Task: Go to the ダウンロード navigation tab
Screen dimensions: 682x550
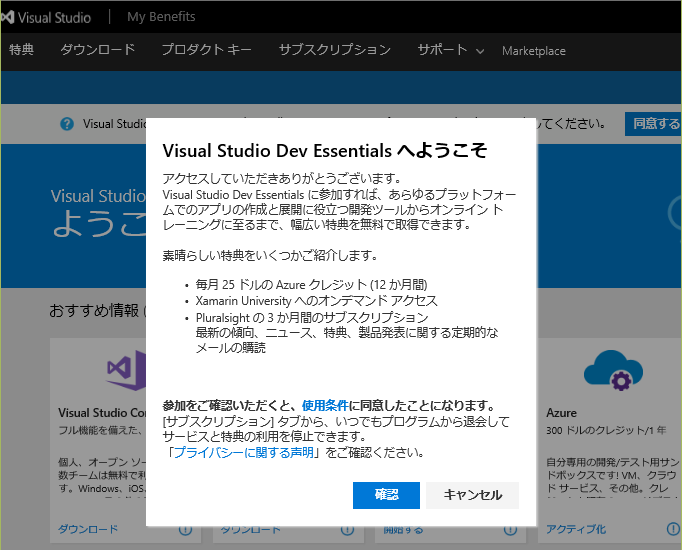Action: [x=98, y=50]
